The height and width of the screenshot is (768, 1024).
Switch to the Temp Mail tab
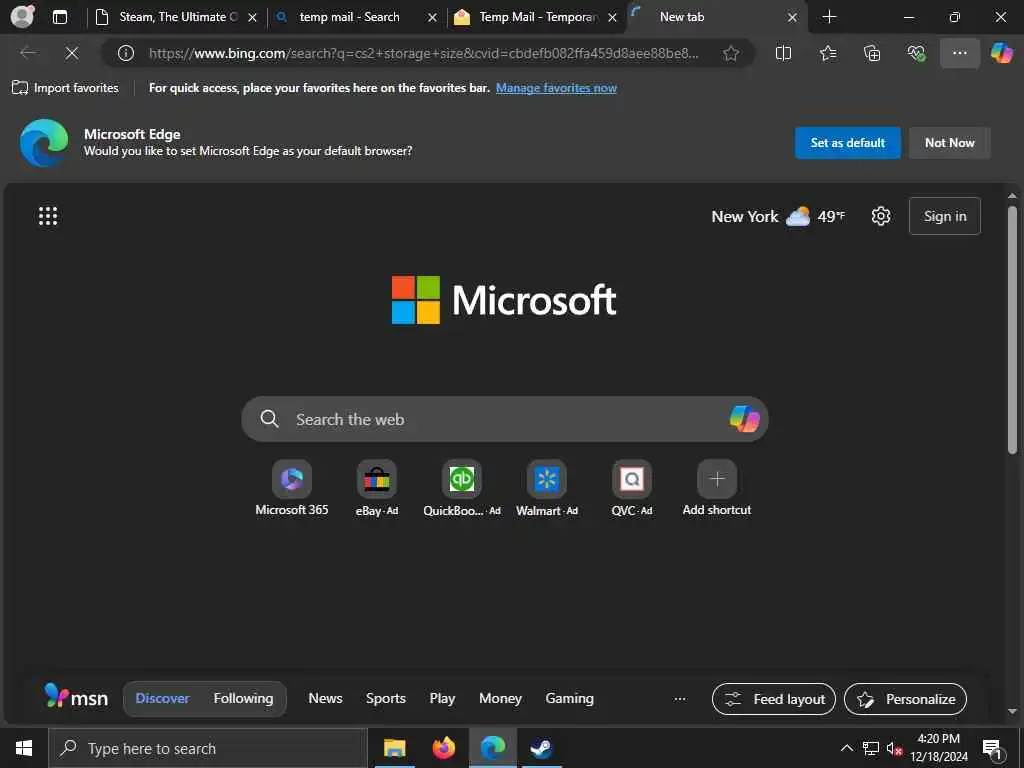[x=537, y=17]
